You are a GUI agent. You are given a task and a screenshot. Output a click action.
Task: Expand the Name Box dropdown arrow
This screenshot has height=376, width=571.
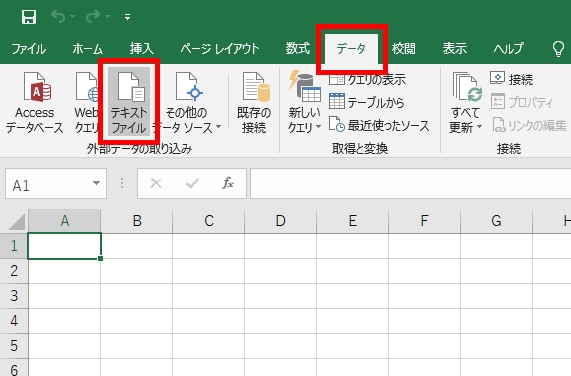point(97,183)
